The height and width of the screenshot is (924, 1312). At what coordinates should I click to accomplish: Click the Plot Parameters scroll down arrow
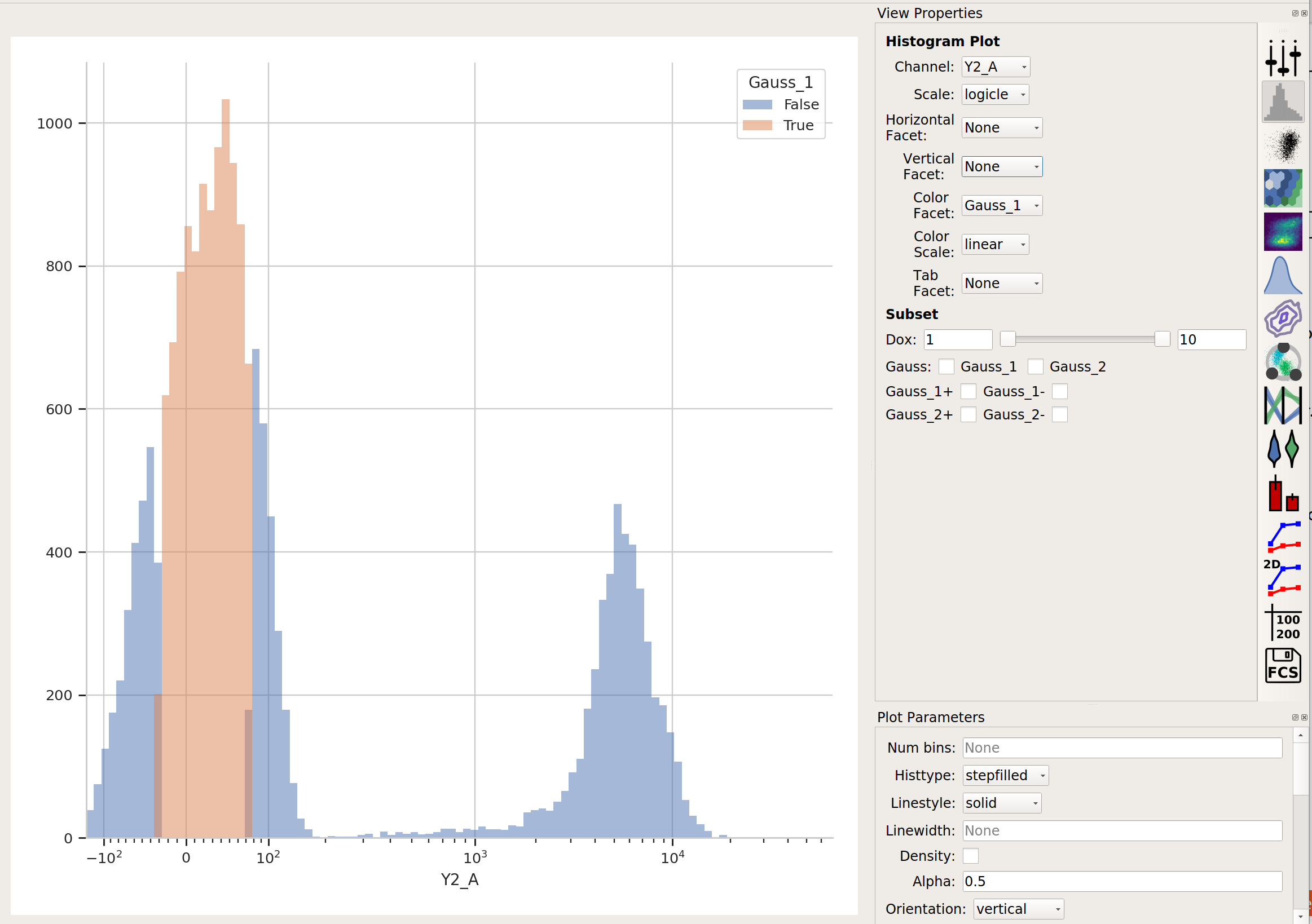[1301, 917]
